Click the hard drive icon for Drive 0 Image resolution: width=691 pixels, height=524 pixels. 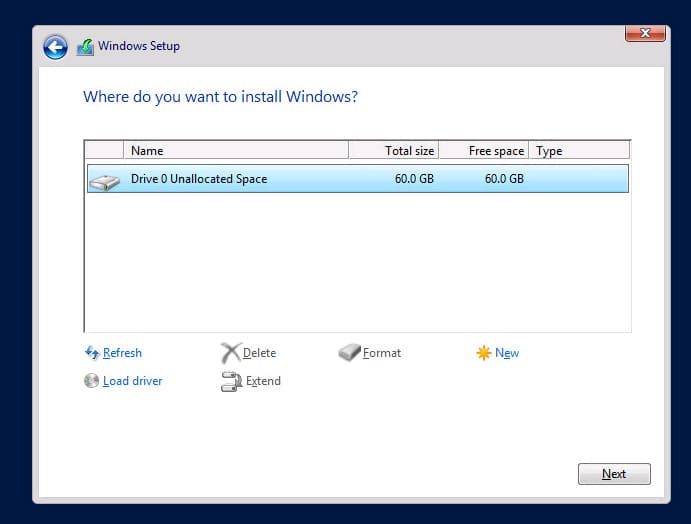point(104,180)
